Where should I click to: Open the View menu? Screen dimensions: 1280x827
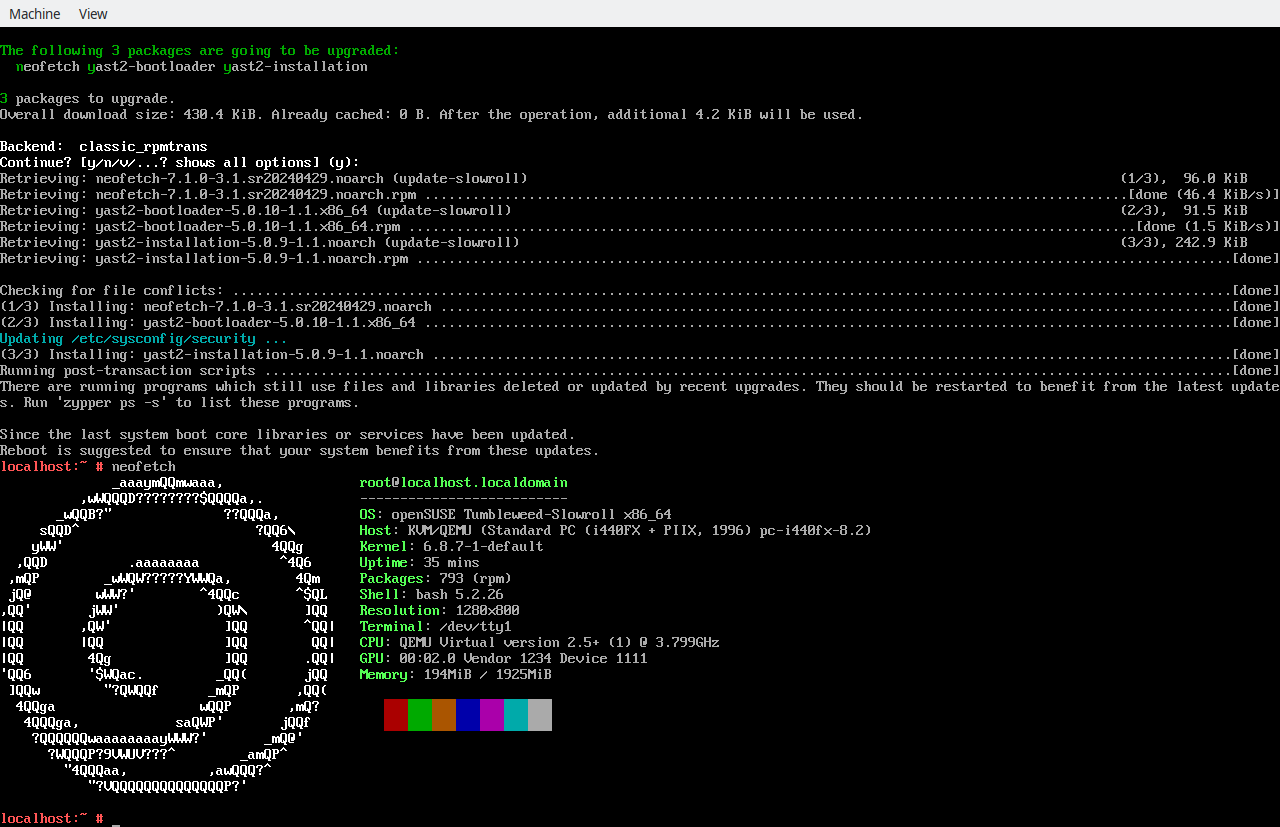pyautogui.click(x=93, y=14)
